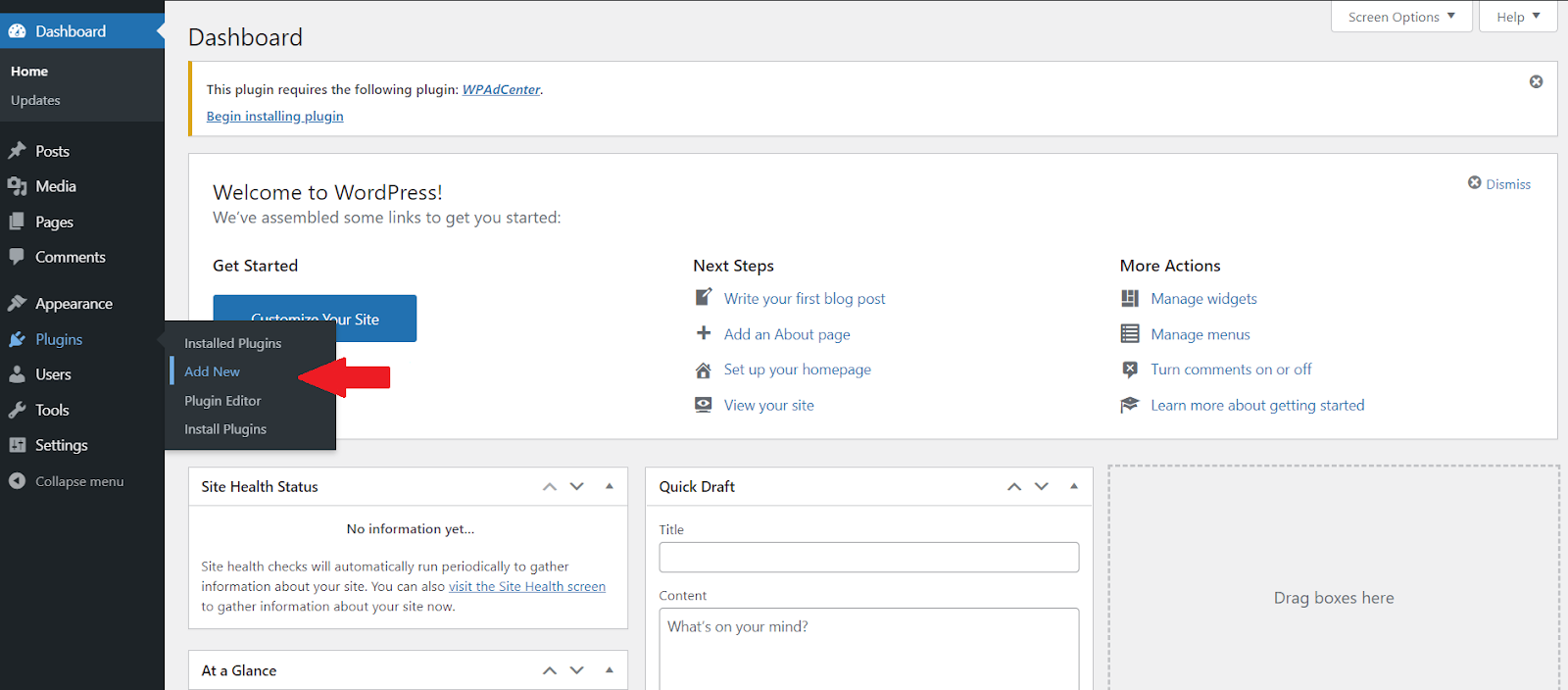The width and height of the screenshot is (1568, 690).
Task: Click the Comments speech bubble icon
Action: [x=17, y=257]
